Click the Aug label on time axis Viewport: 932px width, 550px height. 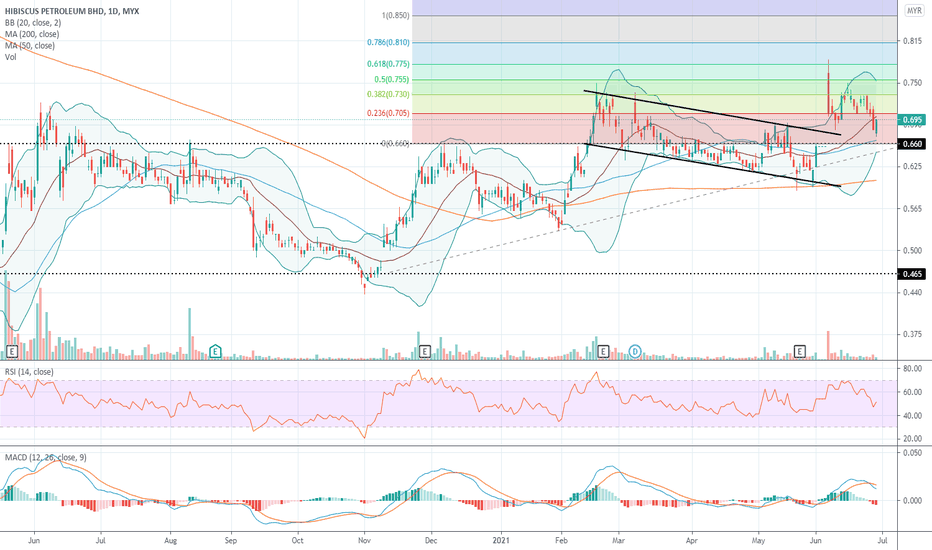tap(171, 540)
